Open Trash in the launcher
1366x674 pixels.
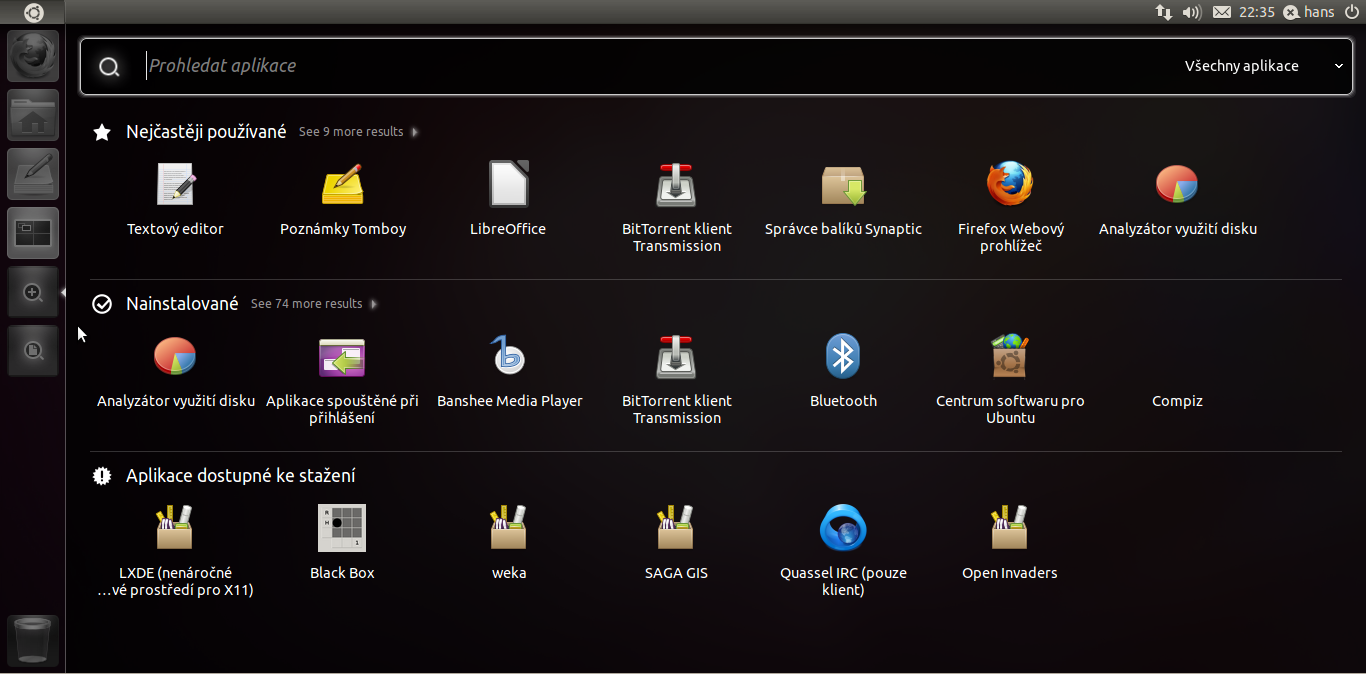[x=33, y=640]
